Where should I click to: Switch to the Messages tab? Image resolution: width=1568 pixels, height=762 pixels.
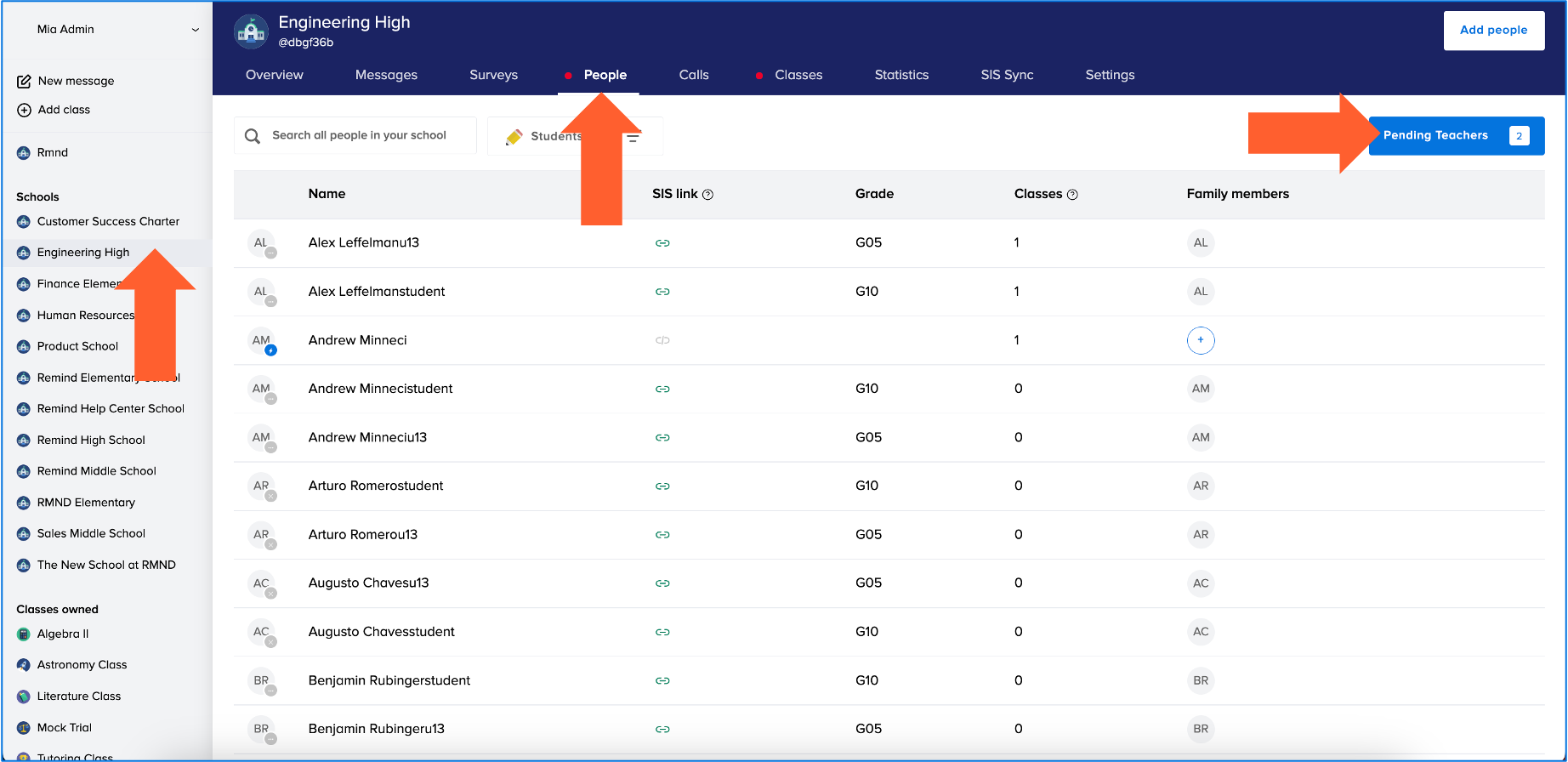tap(386, 75)
